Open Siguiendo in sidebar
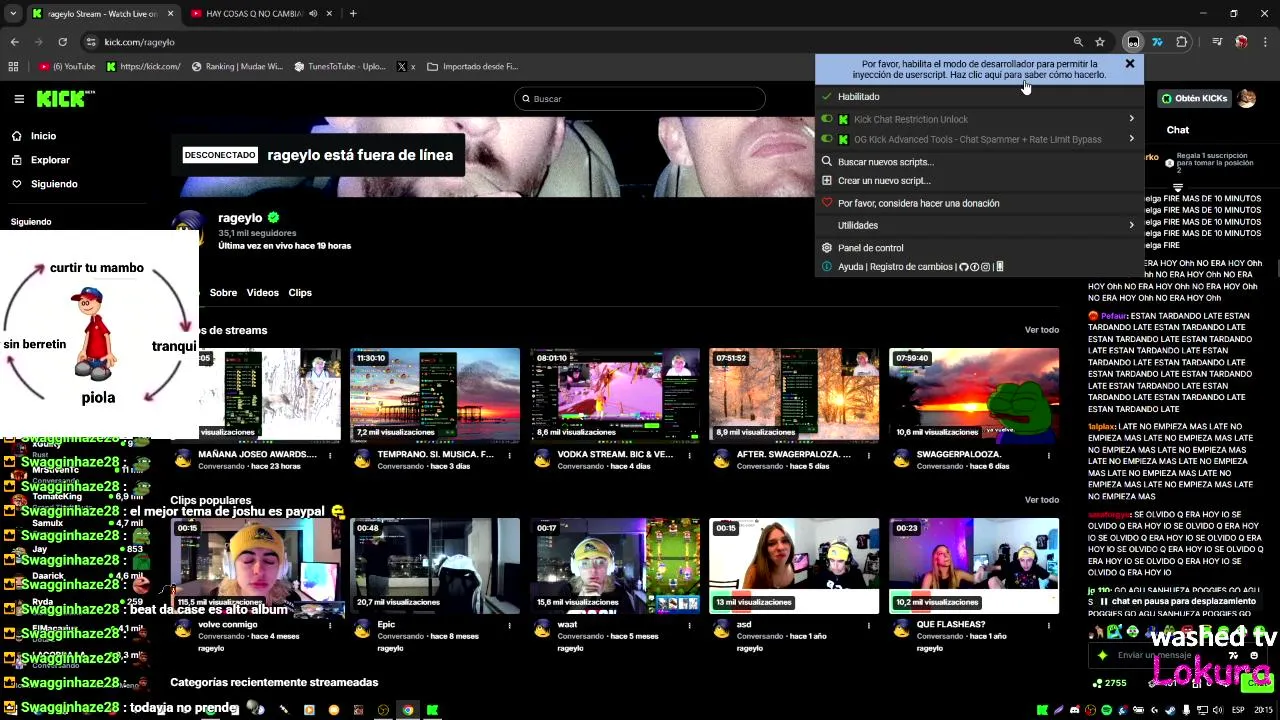 tap(54, 184)
